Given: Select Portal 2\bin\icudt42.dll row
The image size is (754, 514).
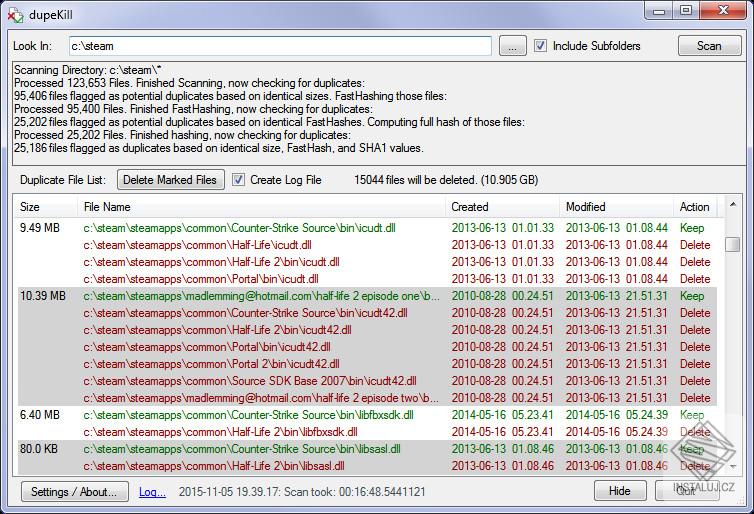Looking at the screenshot, I should coord(367,364).
